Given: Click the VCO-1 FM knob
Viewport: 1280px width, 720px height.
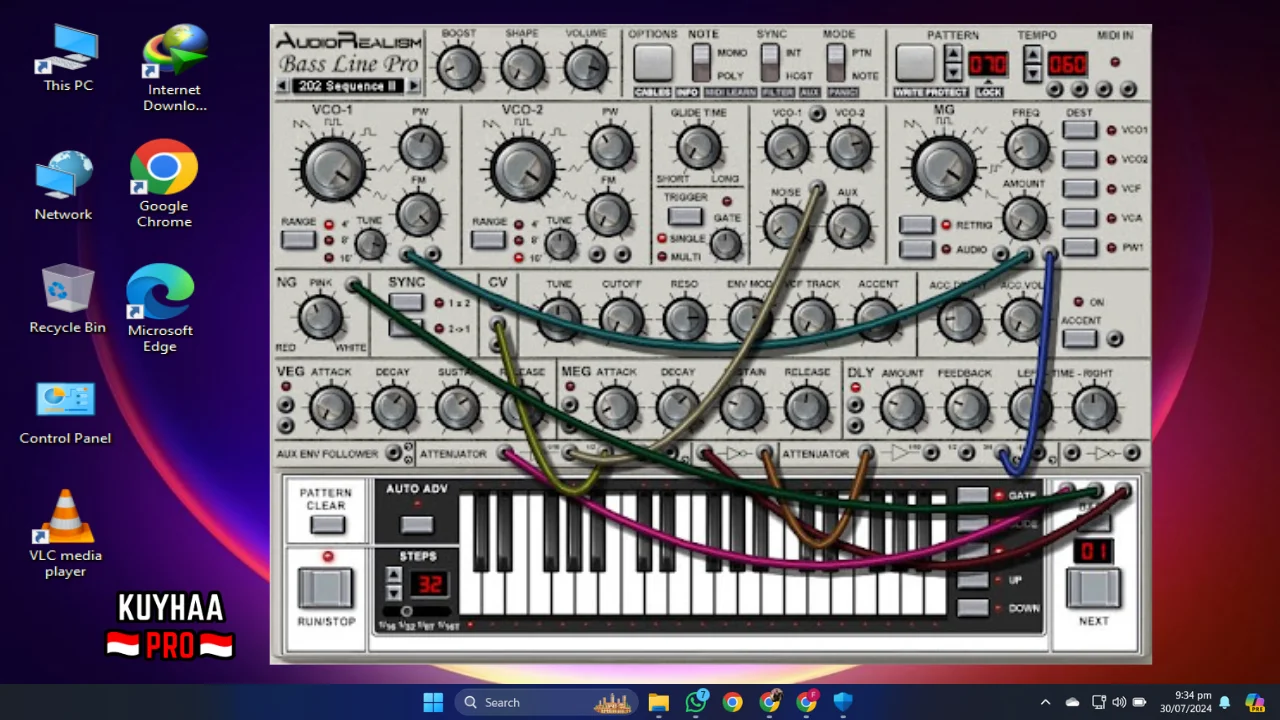Looking at the screenshot, I should pyautogui.click(x=419, y=213).
